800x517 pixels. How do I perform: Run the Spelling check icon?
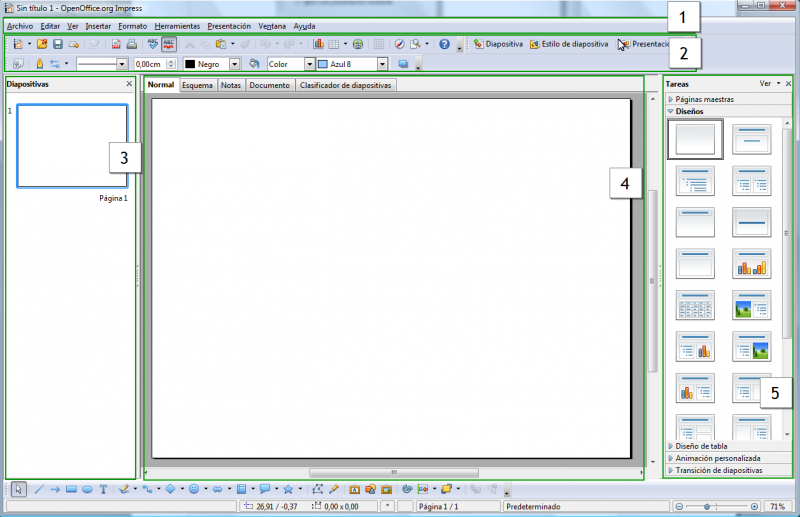(x=153, y=44)
